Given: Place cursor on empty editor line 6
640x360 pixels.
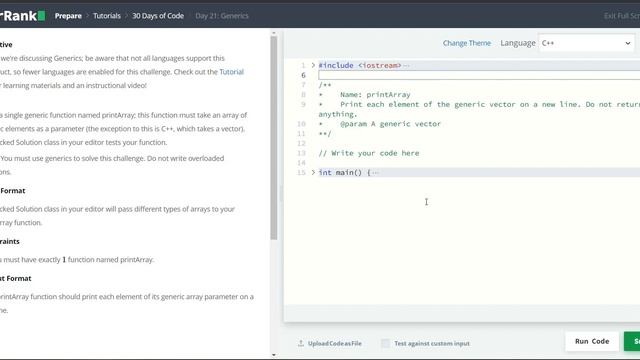Looking at the screenshot, I should click(479, 75).
